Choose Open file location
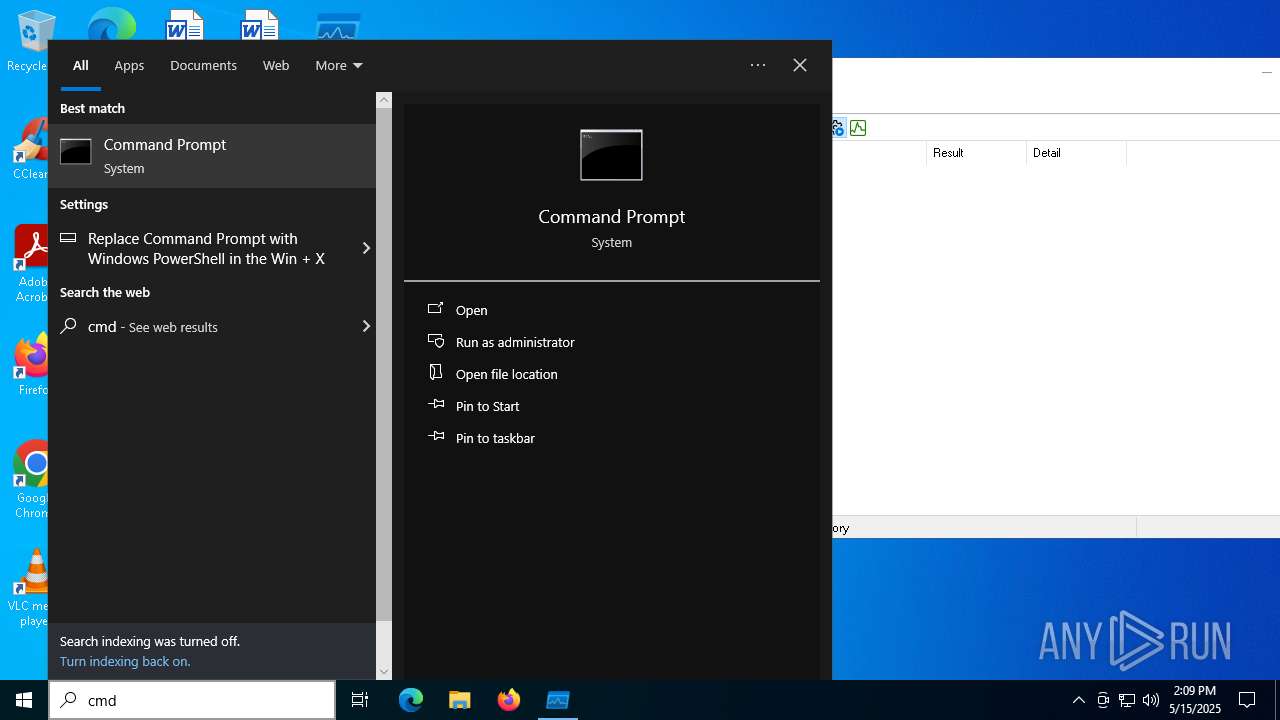The width and height of the screenshot is (1280, 720). click(506, 374)
